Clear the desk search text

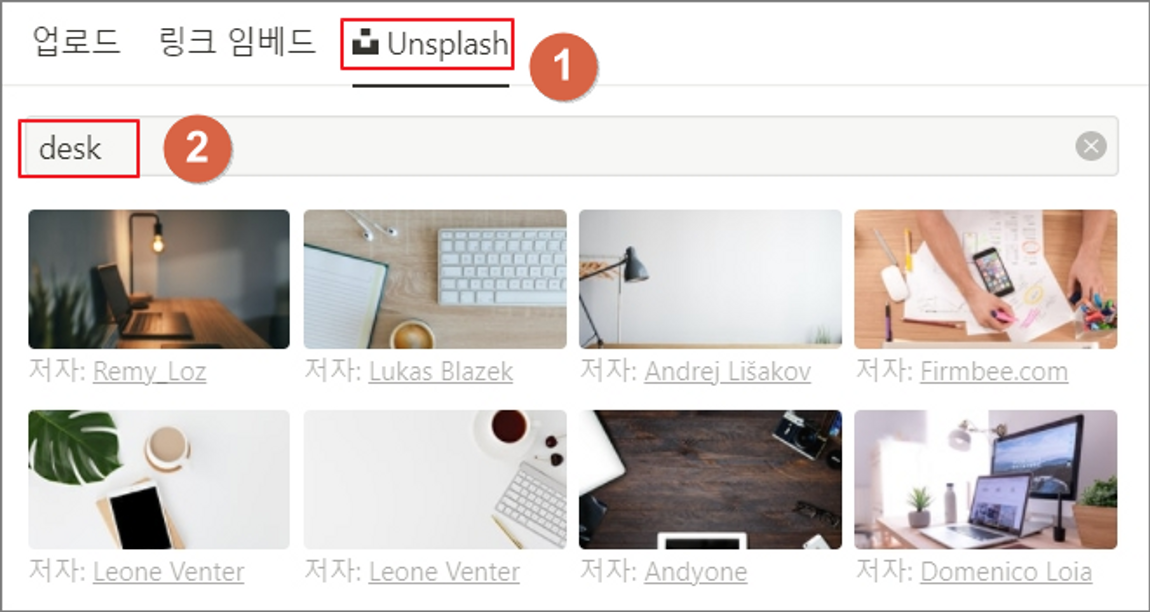1091,146
